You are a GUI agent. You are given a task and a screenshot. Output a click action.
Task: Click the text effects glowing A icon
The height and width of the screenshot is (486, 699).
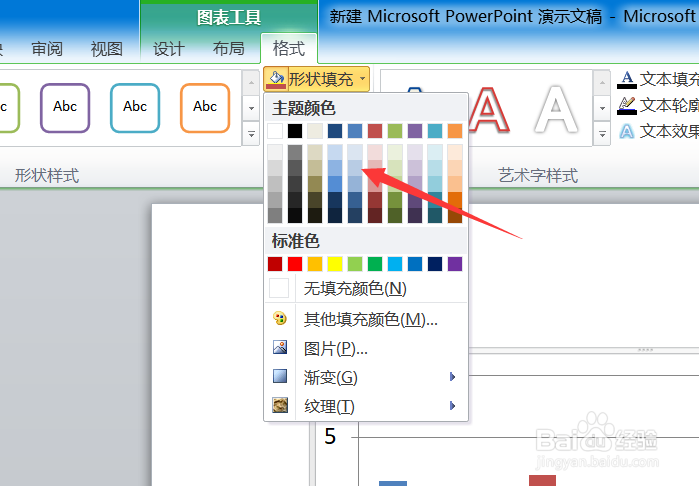[x=627, y=132]
